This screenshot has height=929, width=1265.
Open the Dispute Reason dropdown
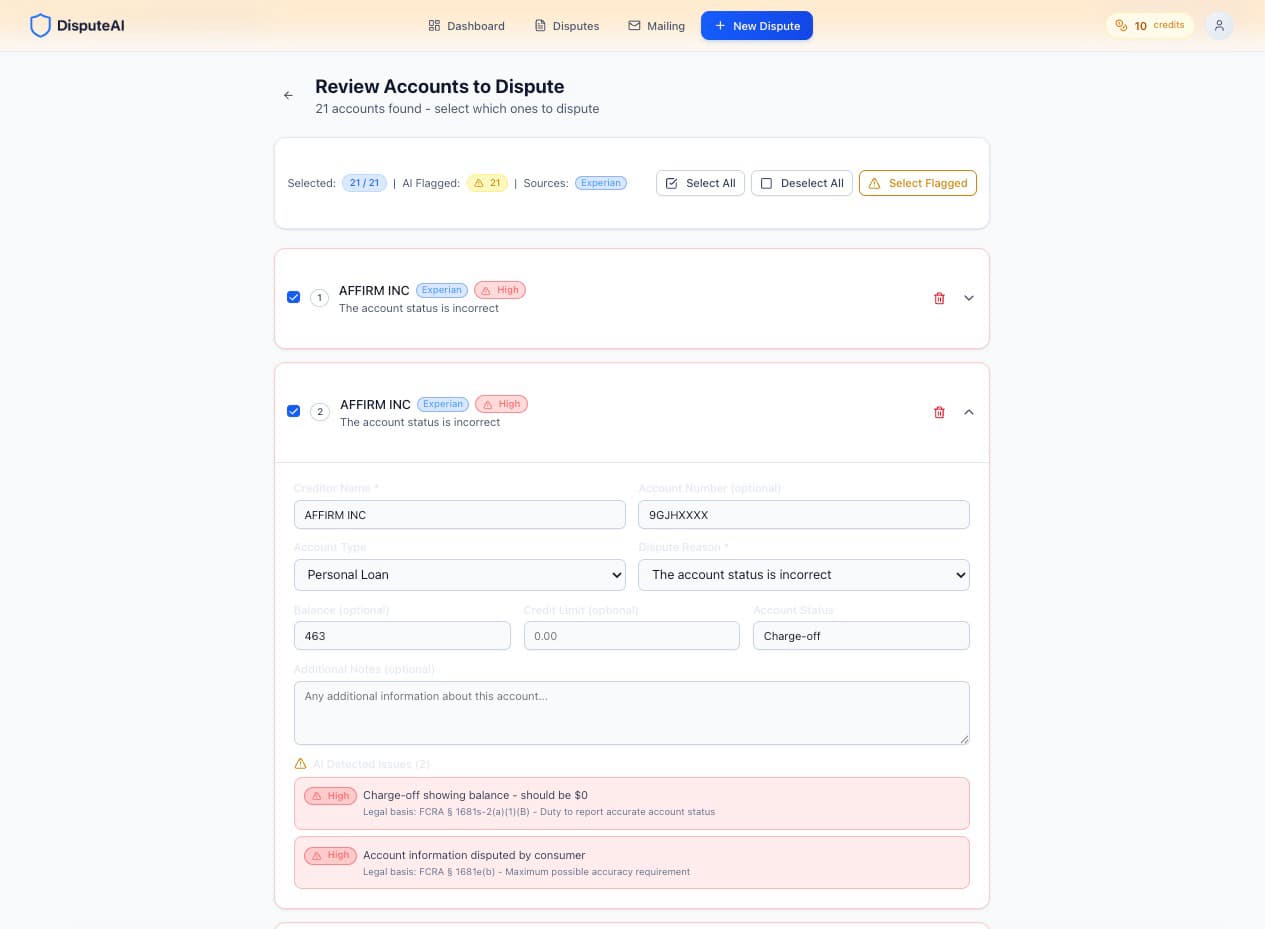803,574
